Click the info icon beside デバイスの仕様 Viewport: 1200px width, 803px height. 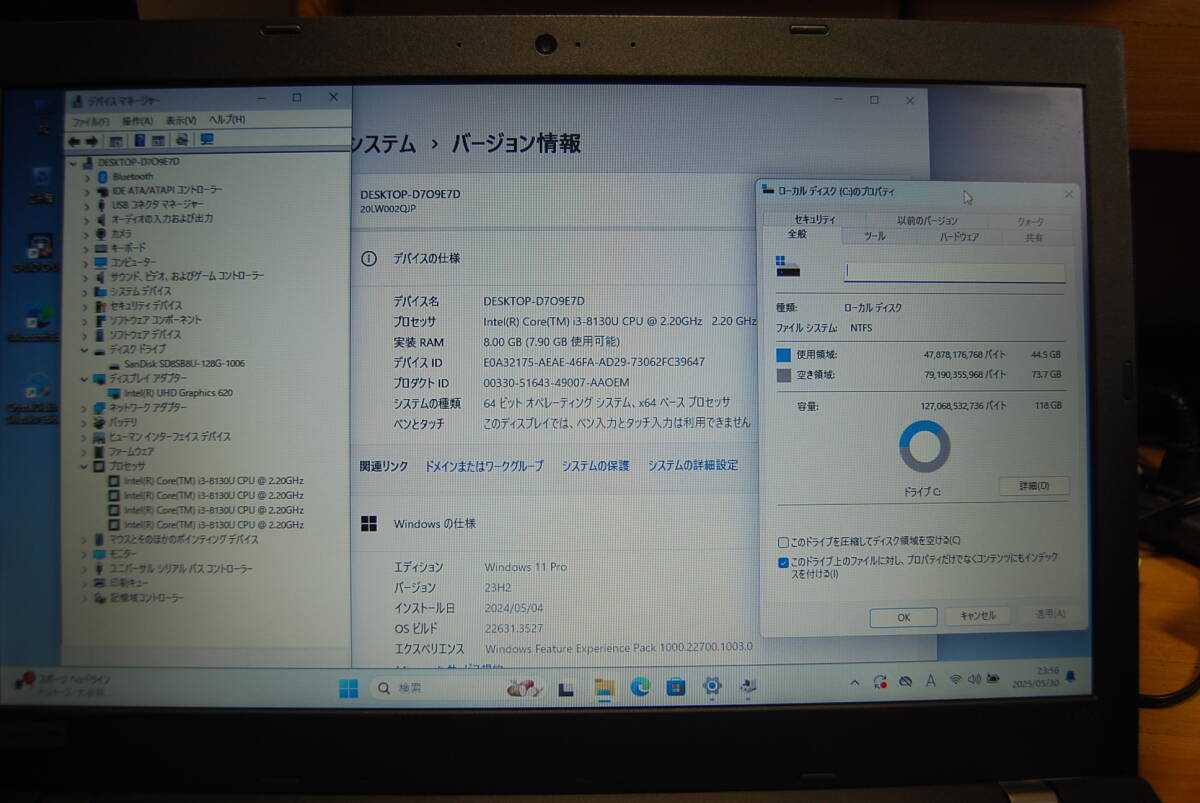(x=369, y=258)
